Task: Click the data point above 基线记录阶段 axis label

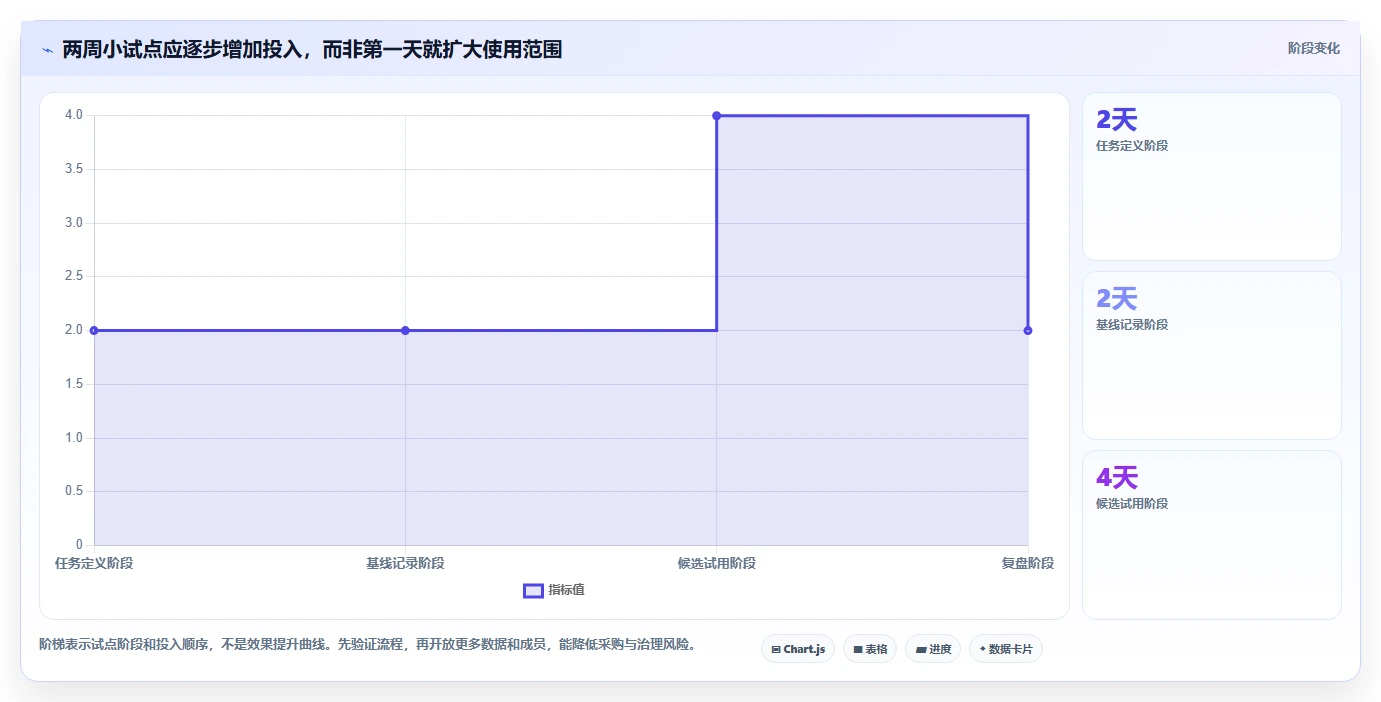Action: [405, 330]
